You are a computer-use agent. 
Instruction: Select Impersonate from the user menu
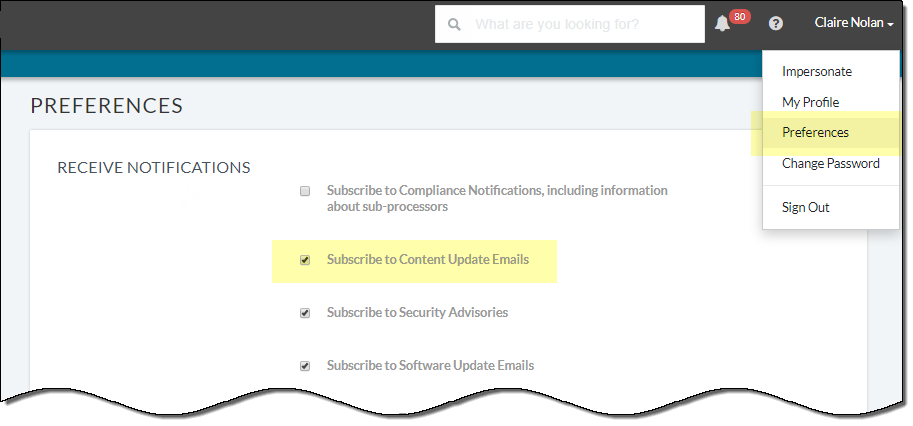point(817,72)
